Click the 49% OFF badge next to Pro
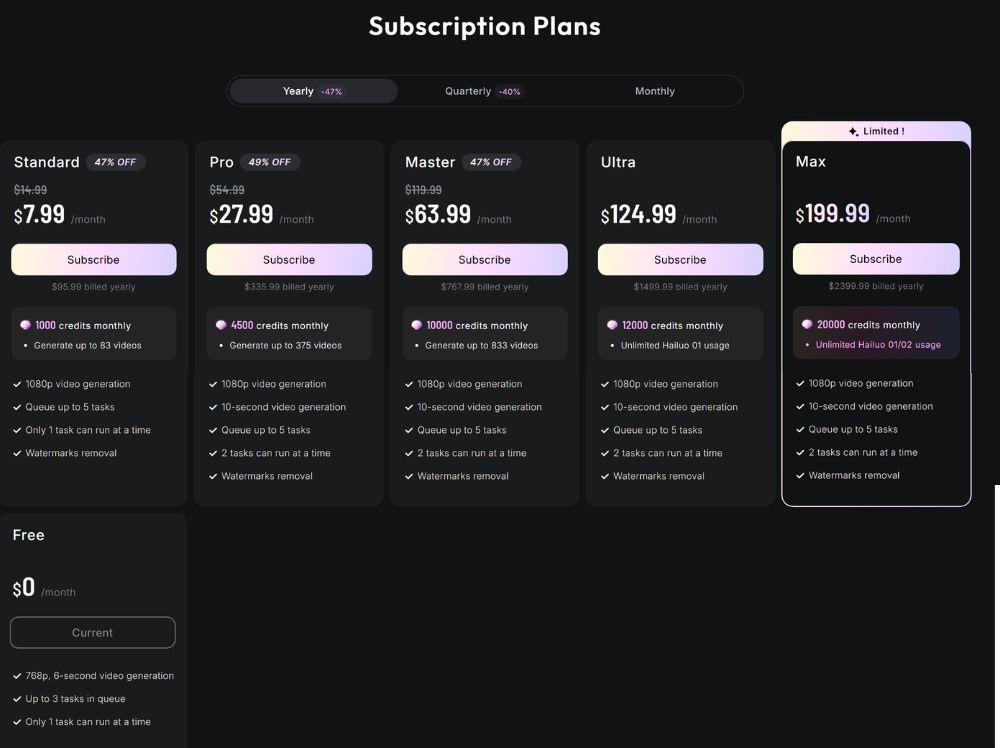 270,162
